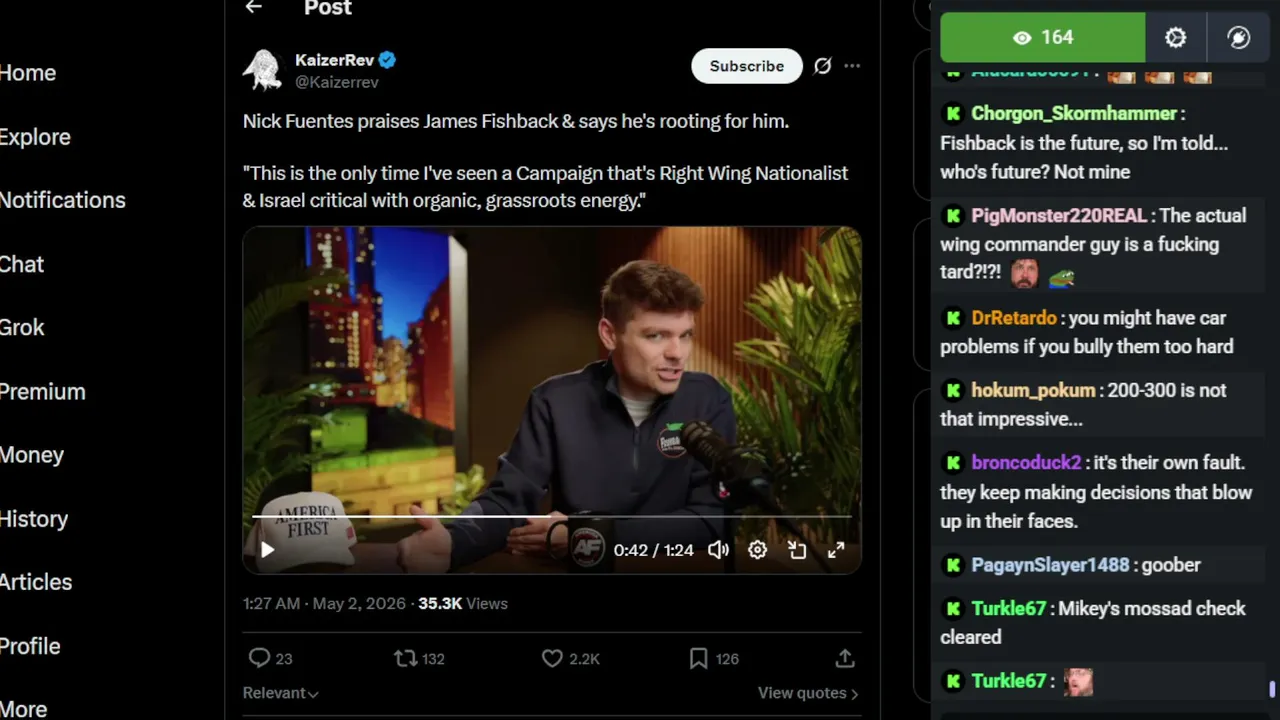Viewport: 1280px width, 720px height.
Task: Subscribe to KaizerRev
Action: click(x=747, y=66)
